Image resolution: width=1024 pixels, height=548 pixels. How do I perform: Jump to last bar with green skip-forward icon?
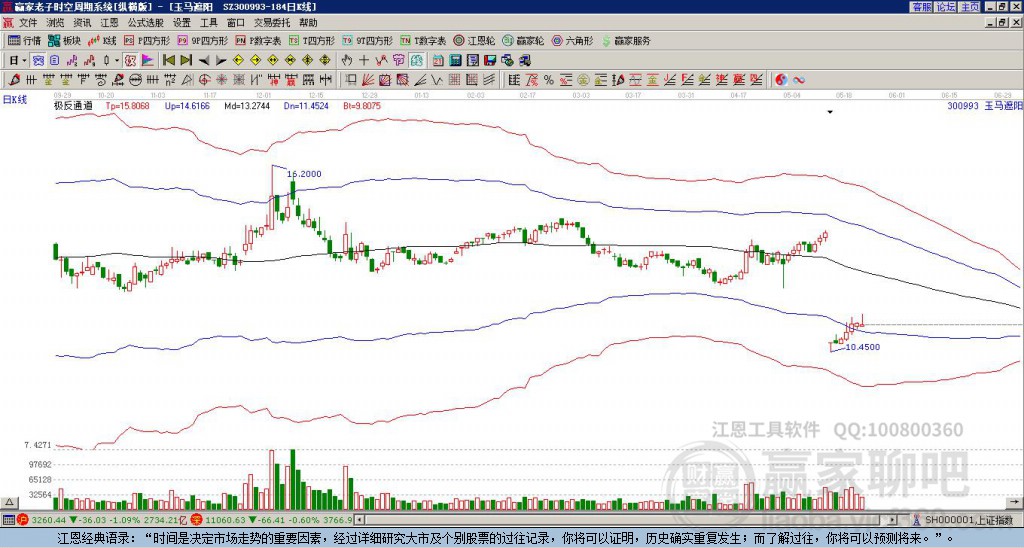tap(186, 60)
